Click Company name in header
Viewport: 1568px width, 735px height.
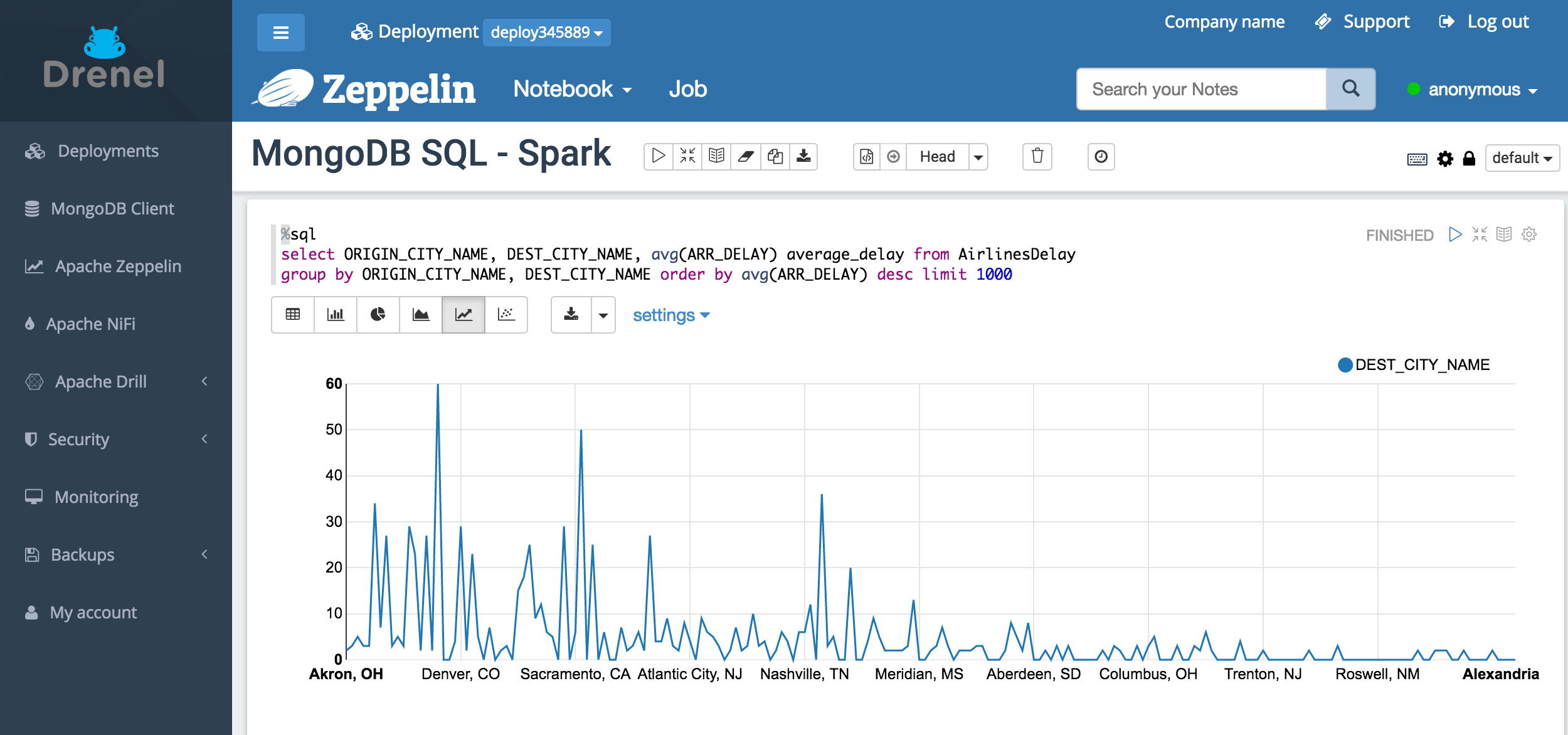(x=1224, y=22)
